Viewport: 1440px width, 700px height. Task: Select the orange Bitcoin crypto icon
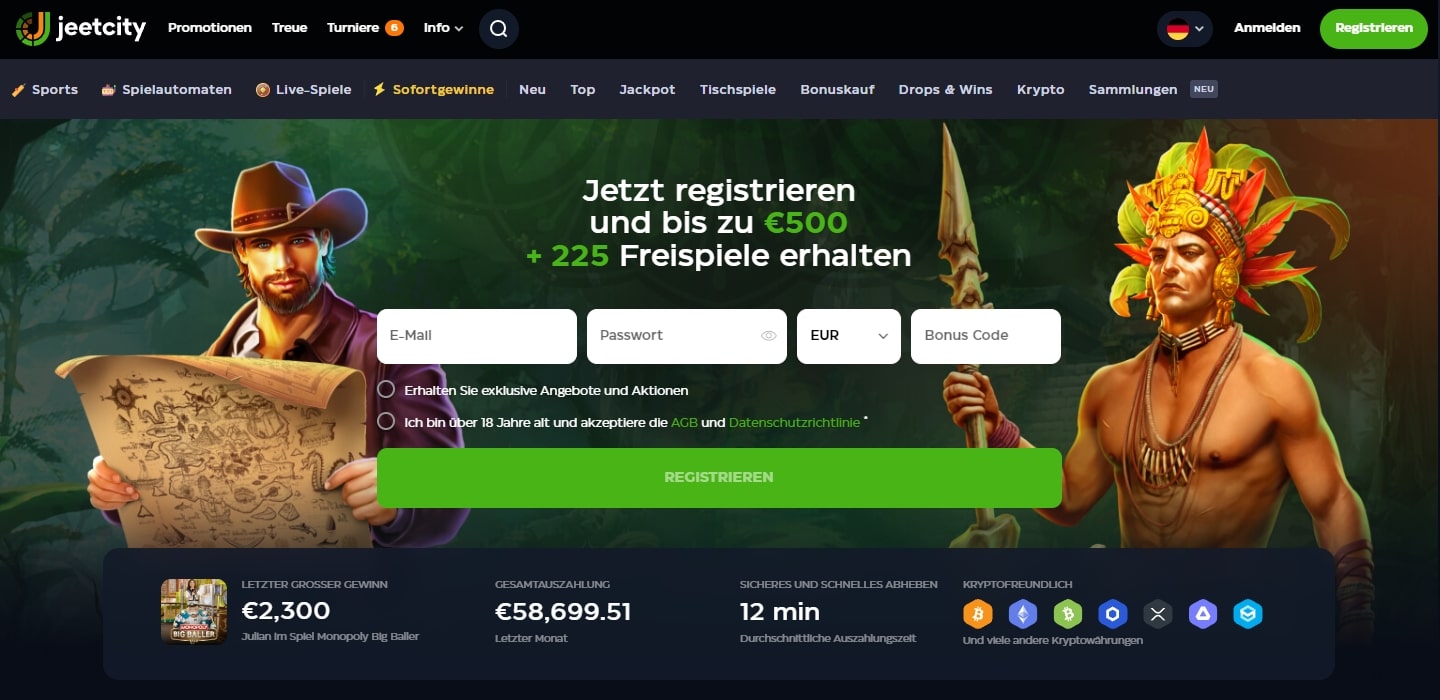click(x=978, y=614)
